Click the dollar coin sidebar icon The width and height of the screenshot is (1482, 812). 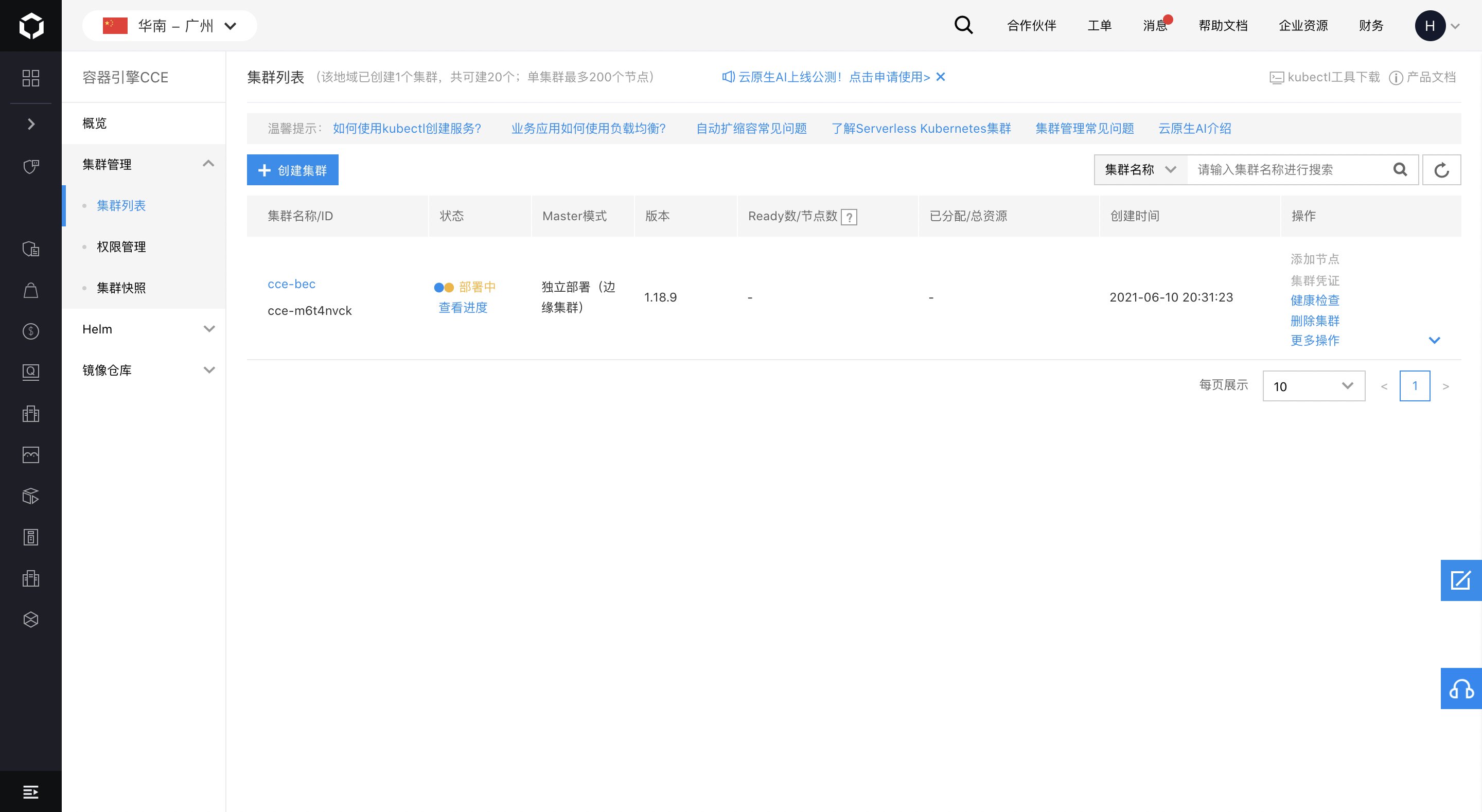pos(30,331)
